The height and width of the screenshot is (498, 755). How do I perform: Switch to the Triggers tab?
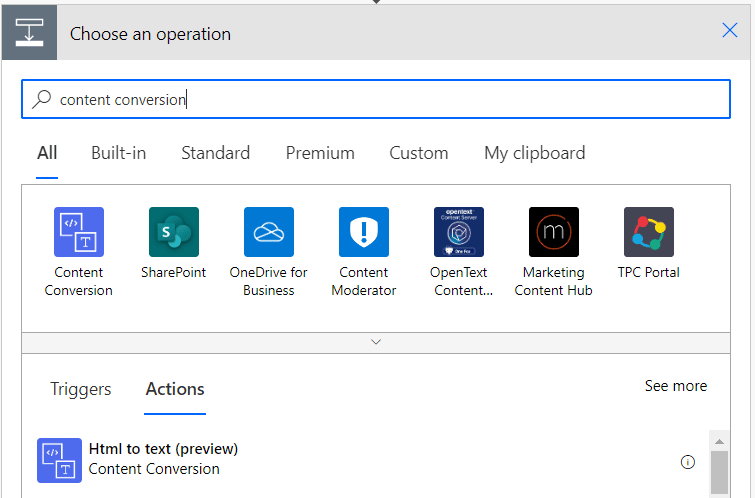tap(80, 389)
